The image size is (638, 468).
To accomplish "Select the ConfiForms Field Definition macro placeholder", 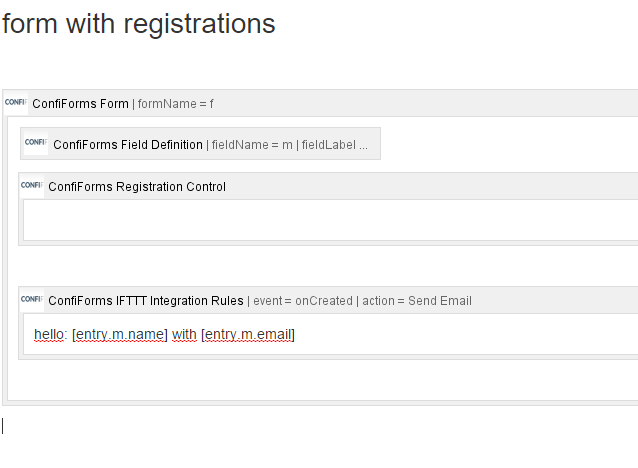I will tap(201, 143).
